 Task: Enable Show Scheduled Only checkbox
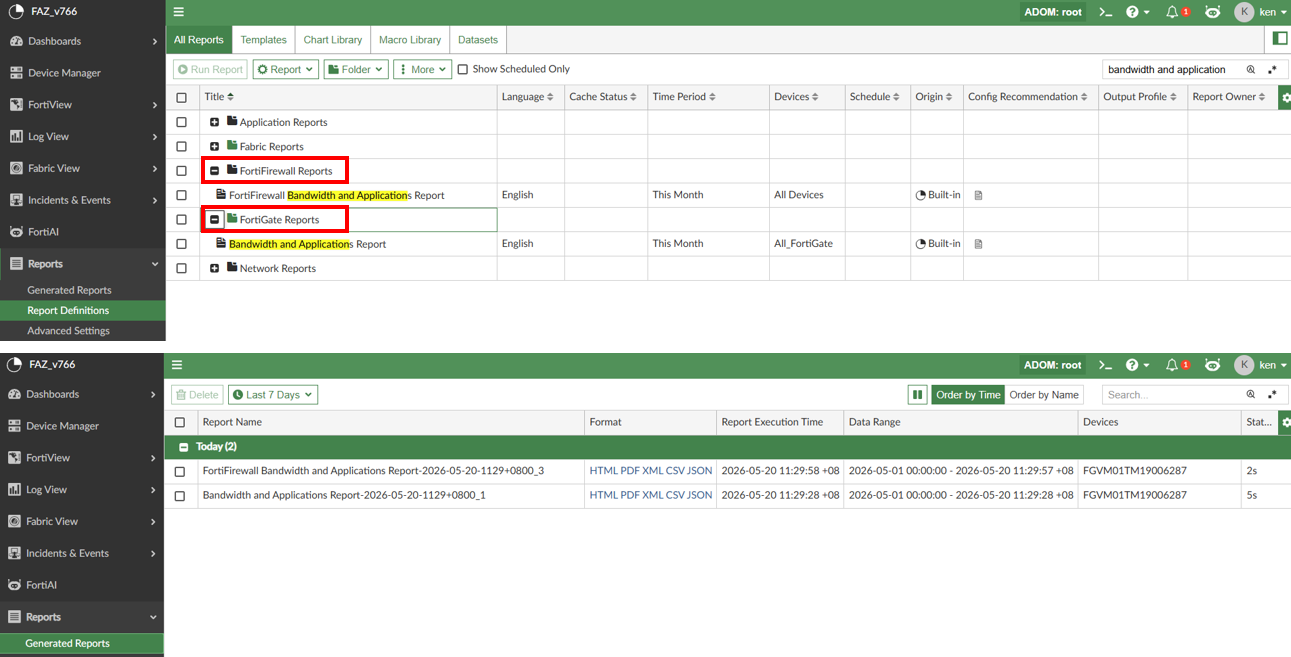click(462, 69)
